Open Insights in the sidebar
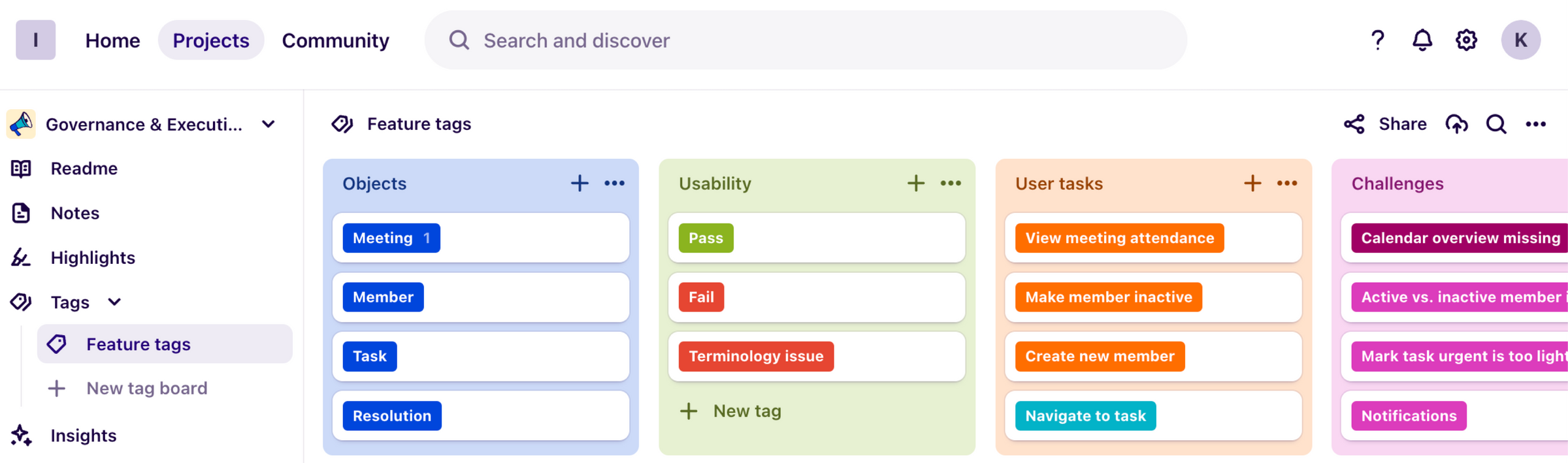The width and height of the screenshot is (1568, 463). pos(83,436)
